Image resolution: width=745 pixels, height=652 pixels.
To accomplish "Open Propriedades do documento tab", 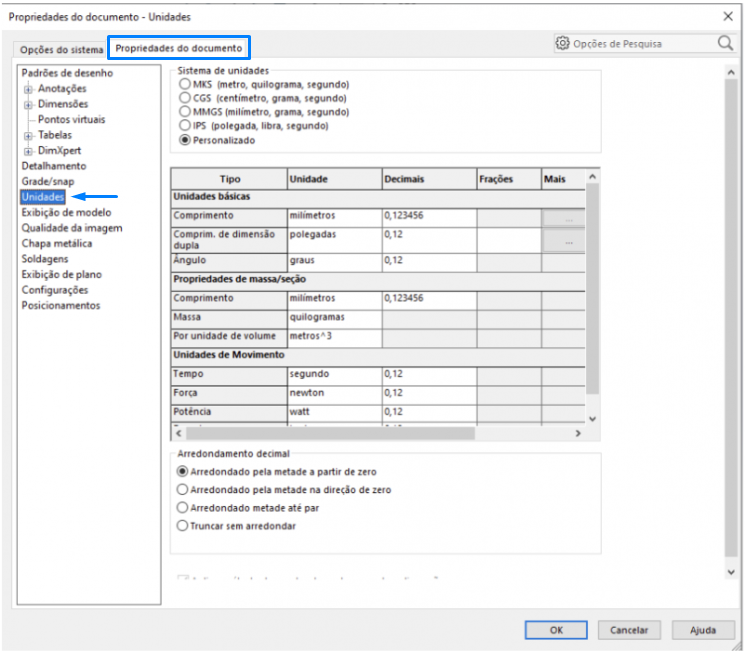I will click(178, 48).
